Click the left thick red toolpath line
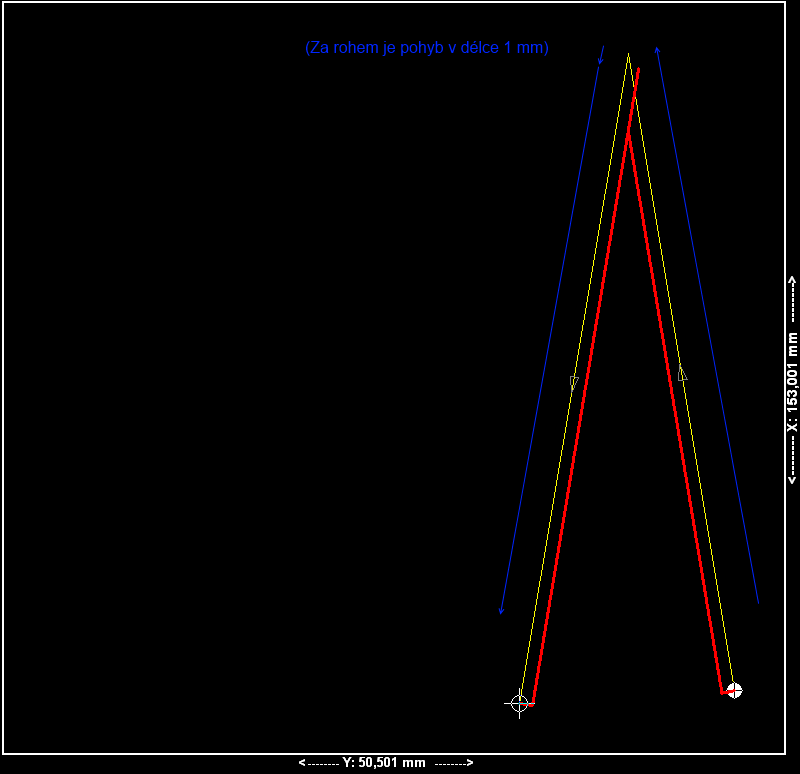The height and width of the screenshot is (774, 800). coord(580,420)
